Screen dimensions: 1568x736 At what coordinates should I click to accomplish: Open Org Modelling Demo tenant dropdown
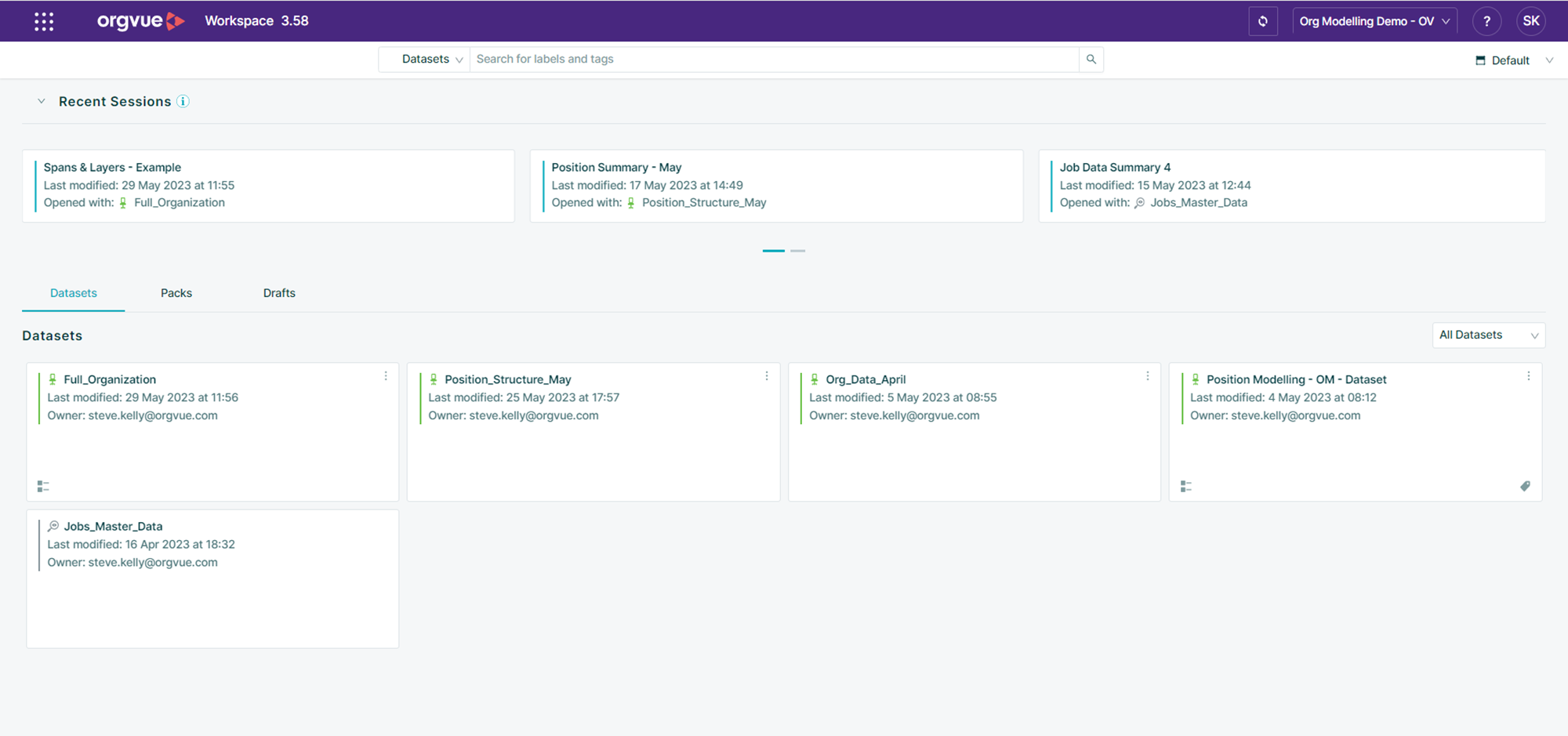pyautogui.click(x=1374, y=21)
